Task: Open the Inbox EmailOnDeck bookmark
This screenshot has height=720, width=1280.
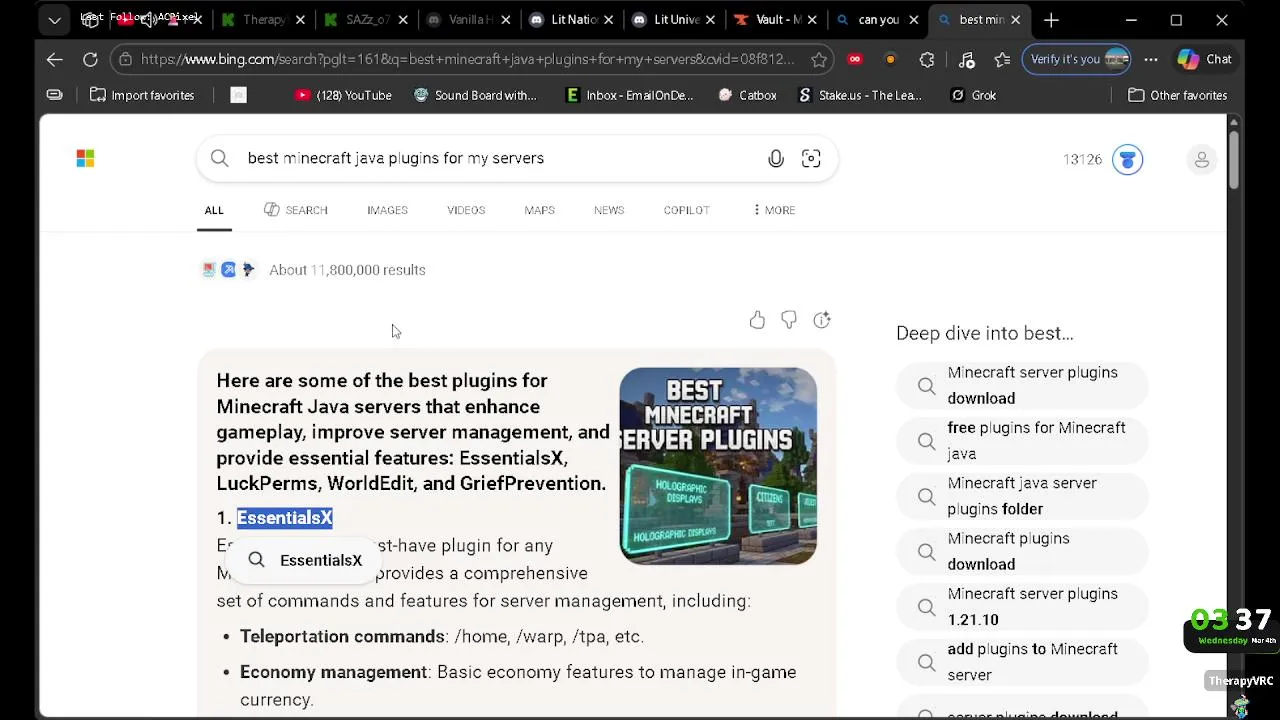Action: [x=629, y=95]
